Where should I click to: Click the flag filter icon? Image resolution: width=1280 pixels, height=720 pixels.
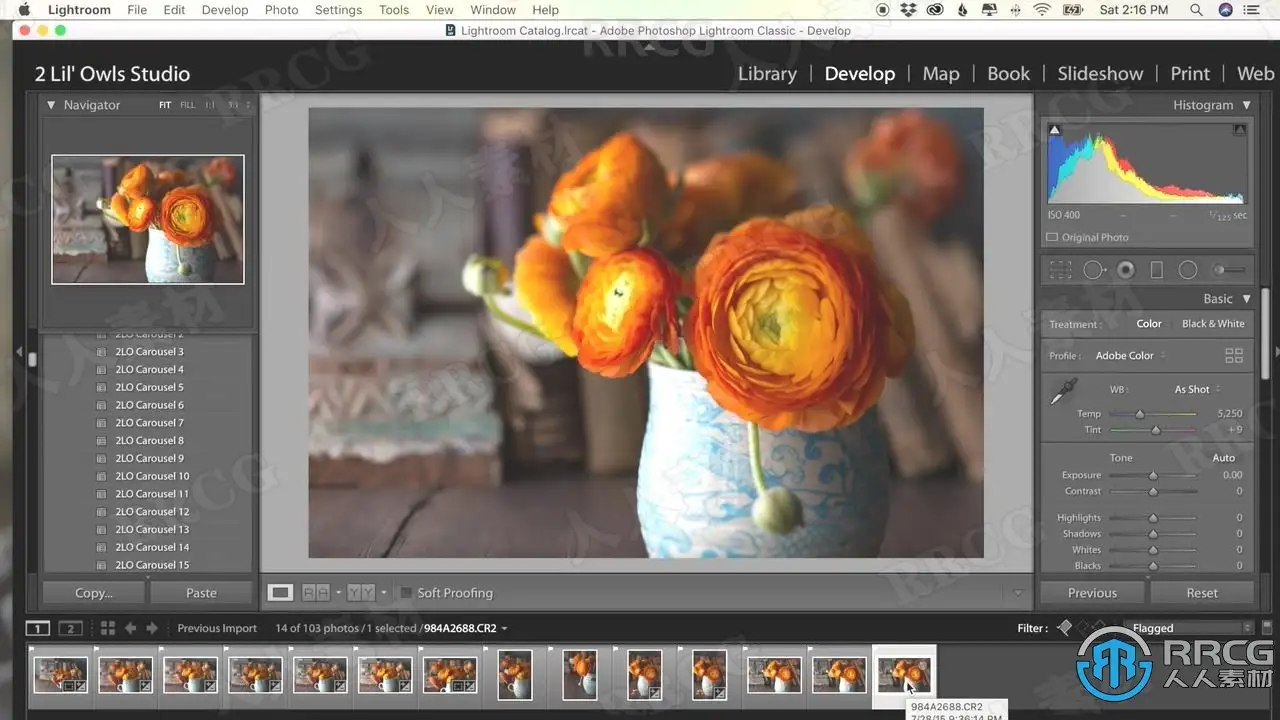click(1064, 628)
